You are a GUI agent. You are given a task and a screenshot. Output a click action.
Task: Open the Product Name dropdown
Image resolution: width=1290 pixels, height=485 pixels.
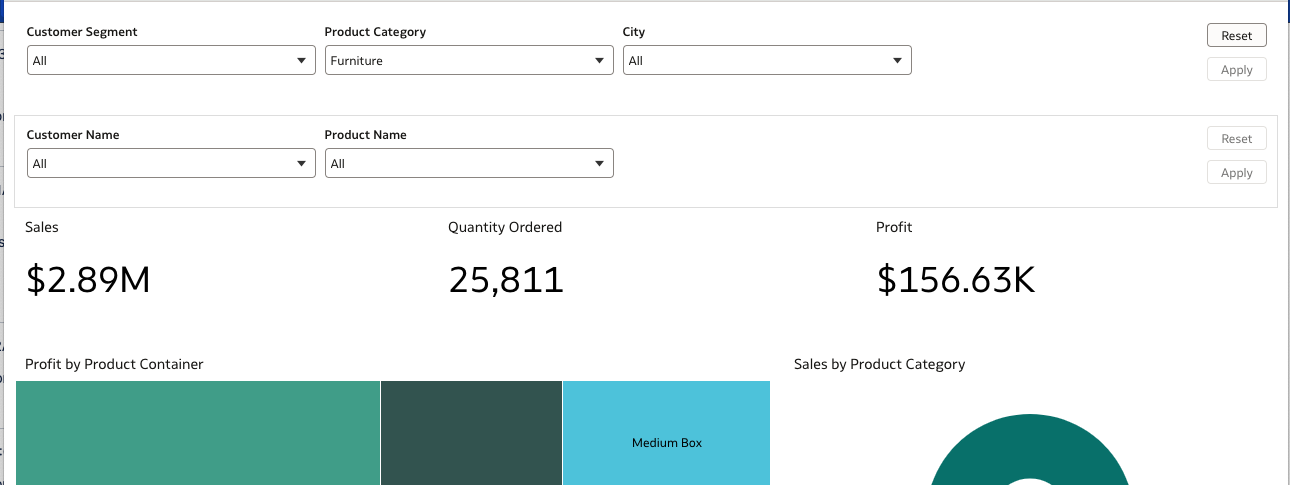(469, 163)
